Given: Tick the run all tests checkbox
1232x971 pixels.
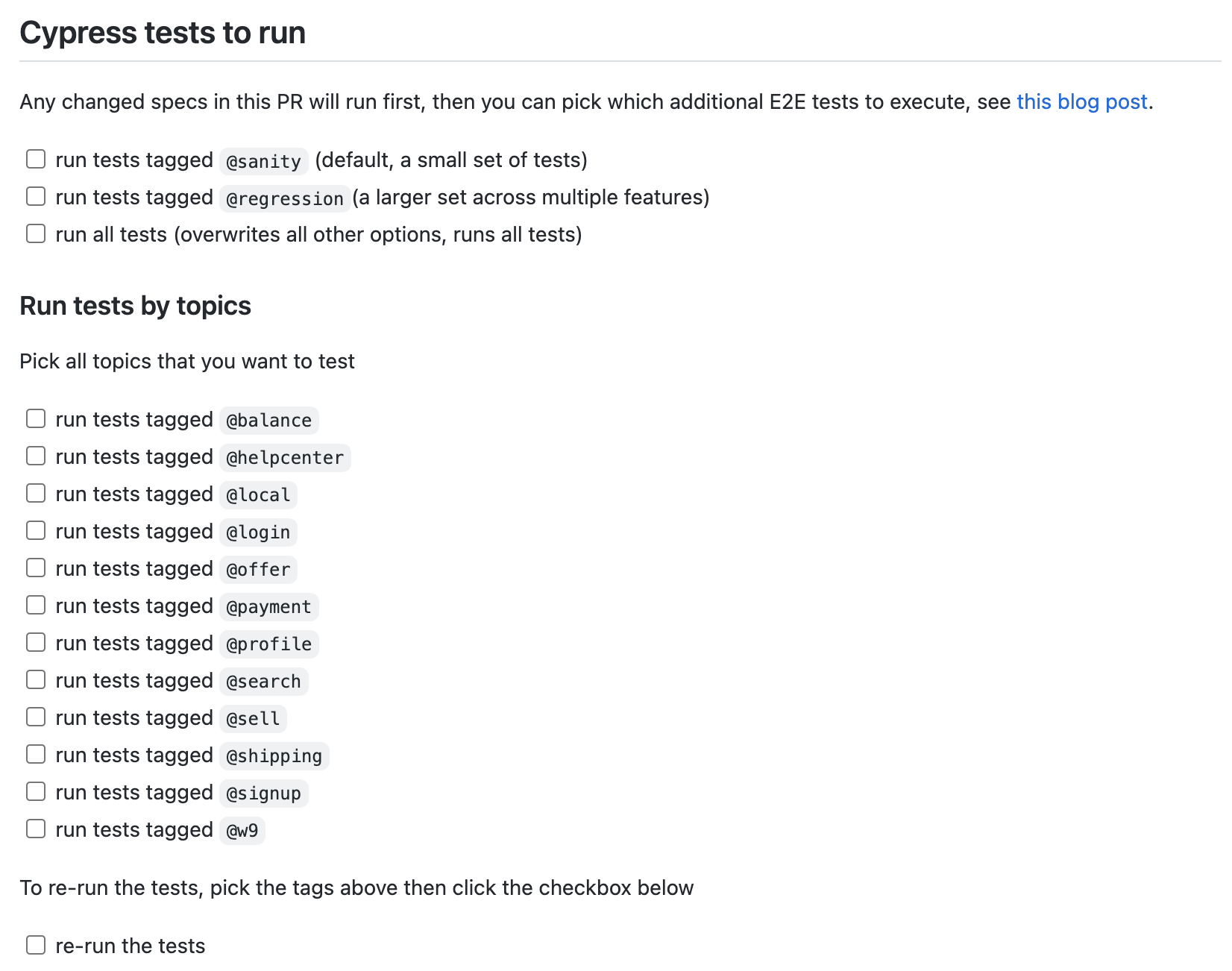Looking at the screenshot, I should tap(36, 233).
